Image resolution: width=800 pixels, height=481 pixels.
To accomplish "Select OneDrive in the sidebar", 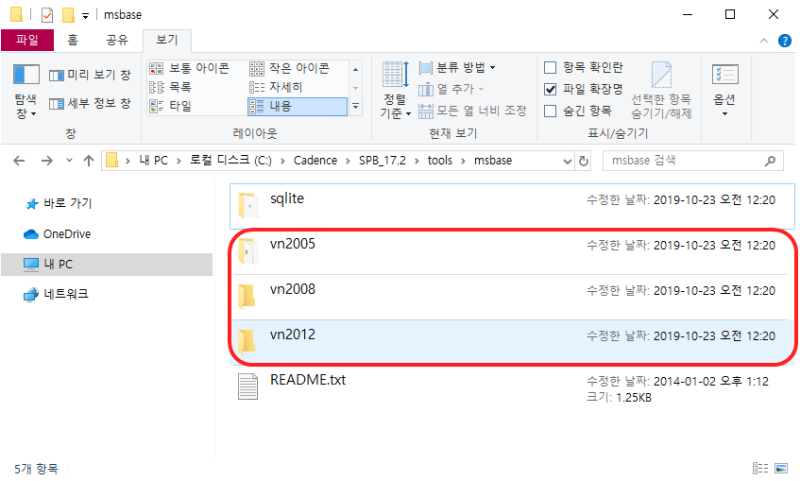I will click(57, 234).
